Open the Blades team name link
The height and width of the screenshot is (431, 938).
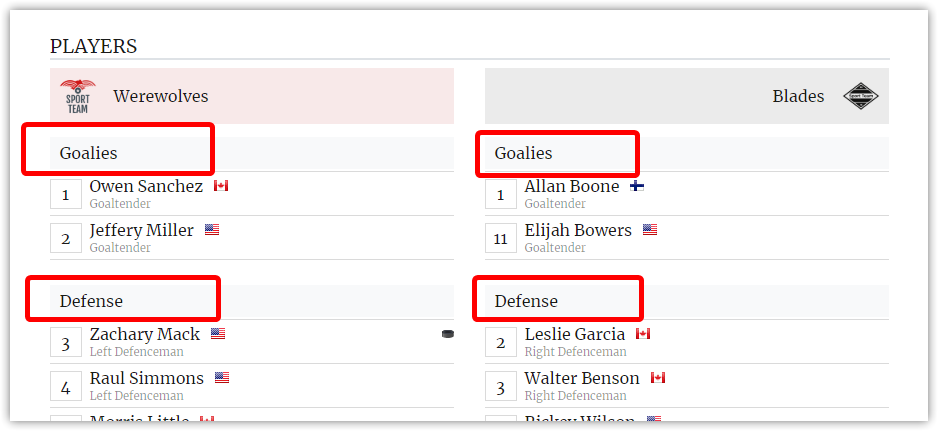[798, 96]
